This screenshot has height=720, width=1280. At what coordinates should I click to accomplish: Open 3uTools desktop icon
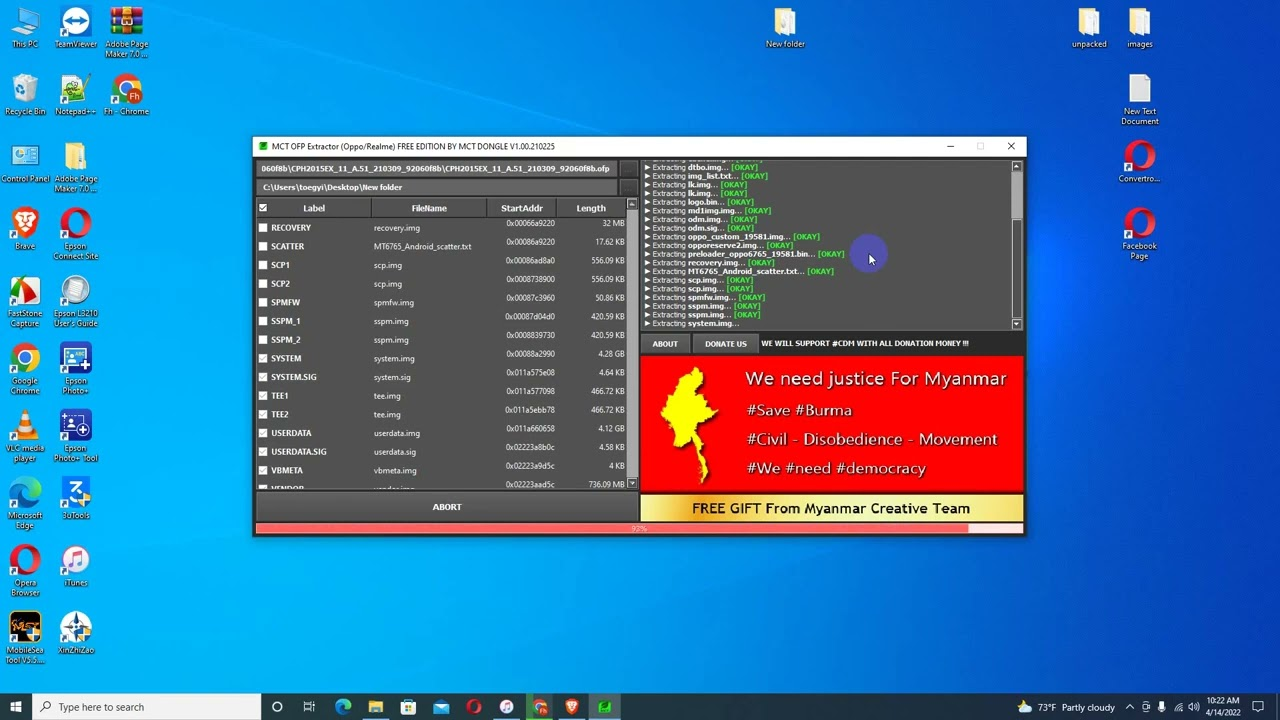(x=76, y=498)
